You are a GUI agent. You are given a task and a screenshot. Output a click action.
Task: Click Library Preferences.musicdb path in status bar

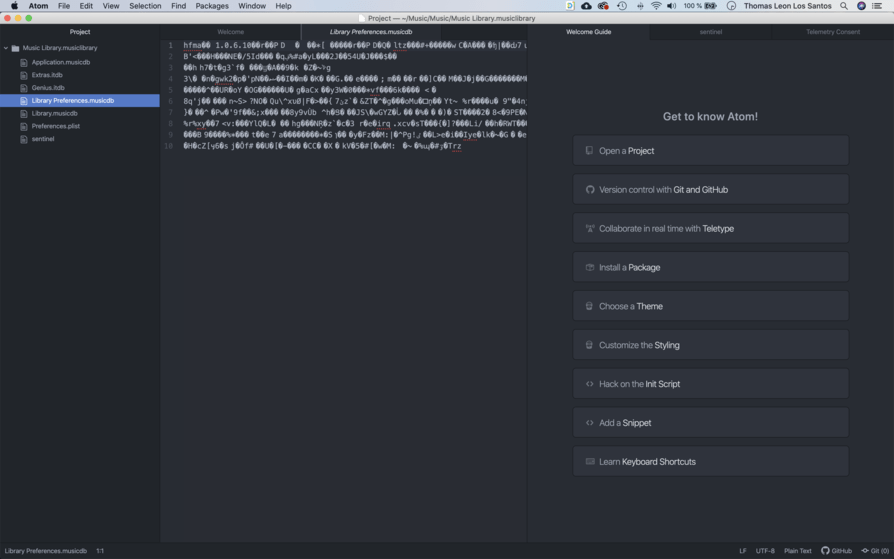(x=46, y=551)
